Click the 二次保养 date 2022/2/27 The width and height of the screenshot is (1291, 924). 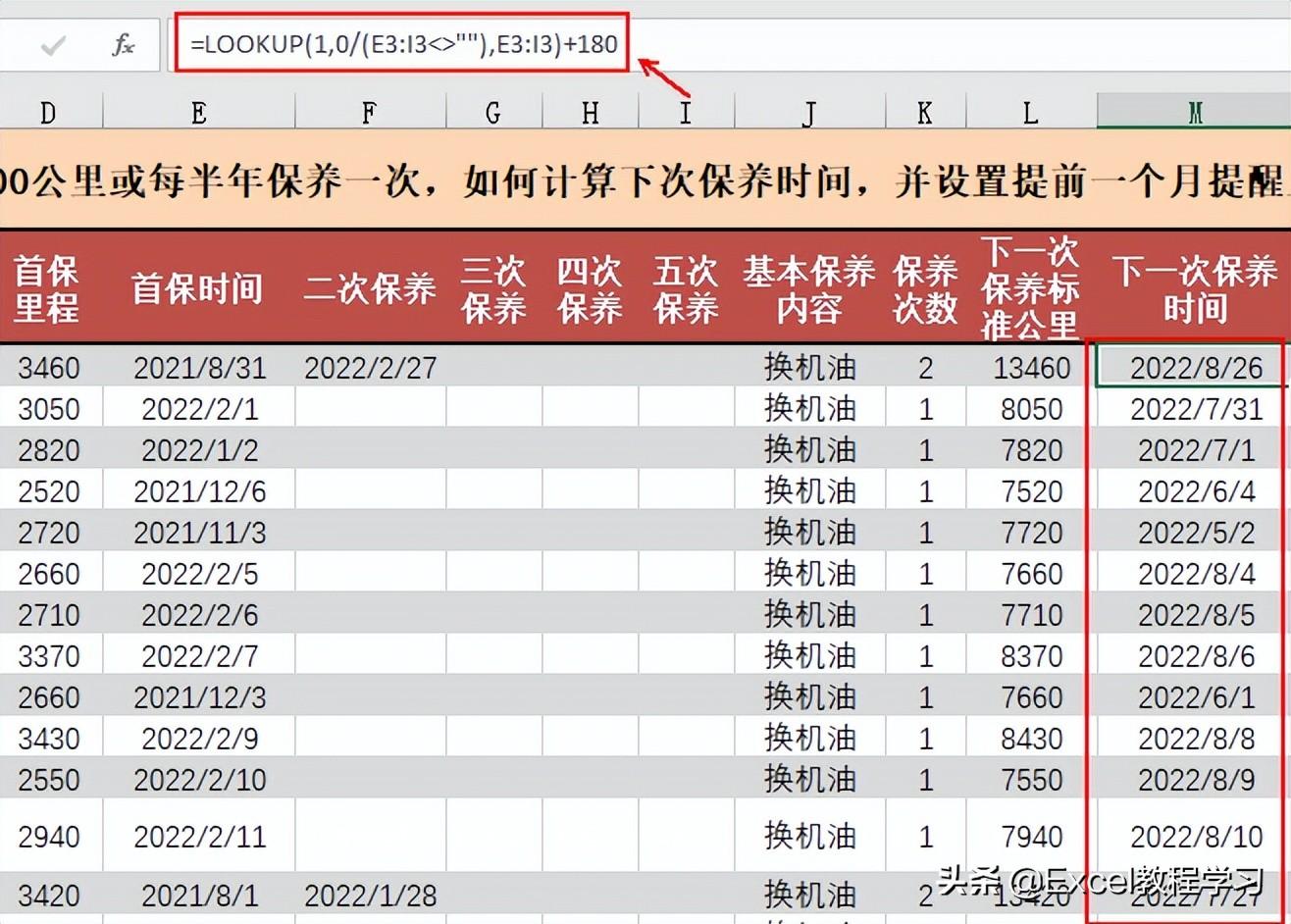[x=370, y=368]
